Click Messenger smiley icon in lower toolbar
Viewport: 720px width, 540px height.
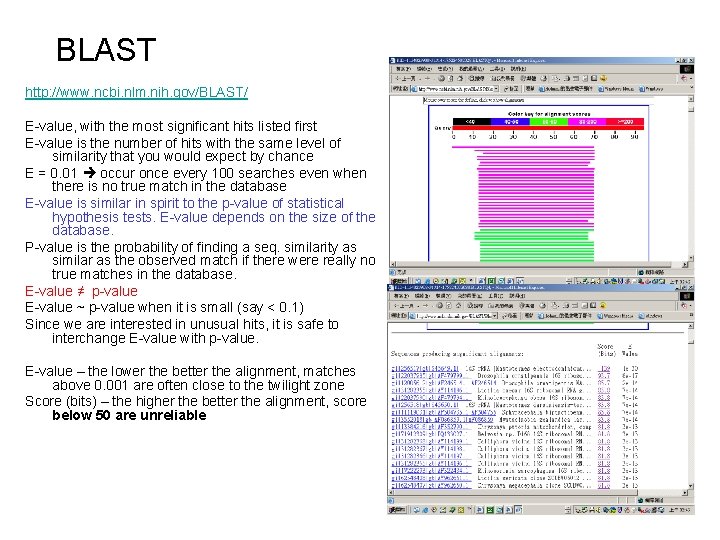[x=603, y=305]
